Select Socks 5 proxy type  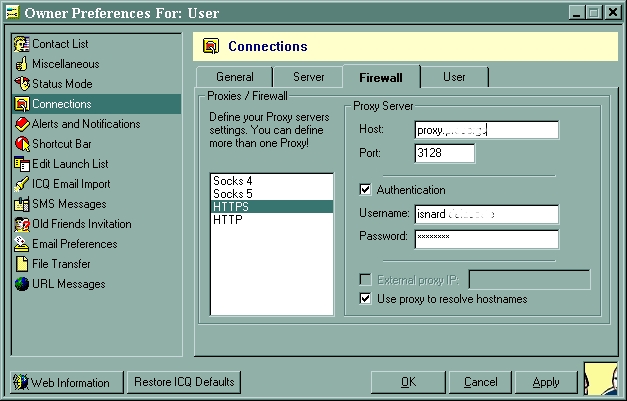[x=272, y=194]
